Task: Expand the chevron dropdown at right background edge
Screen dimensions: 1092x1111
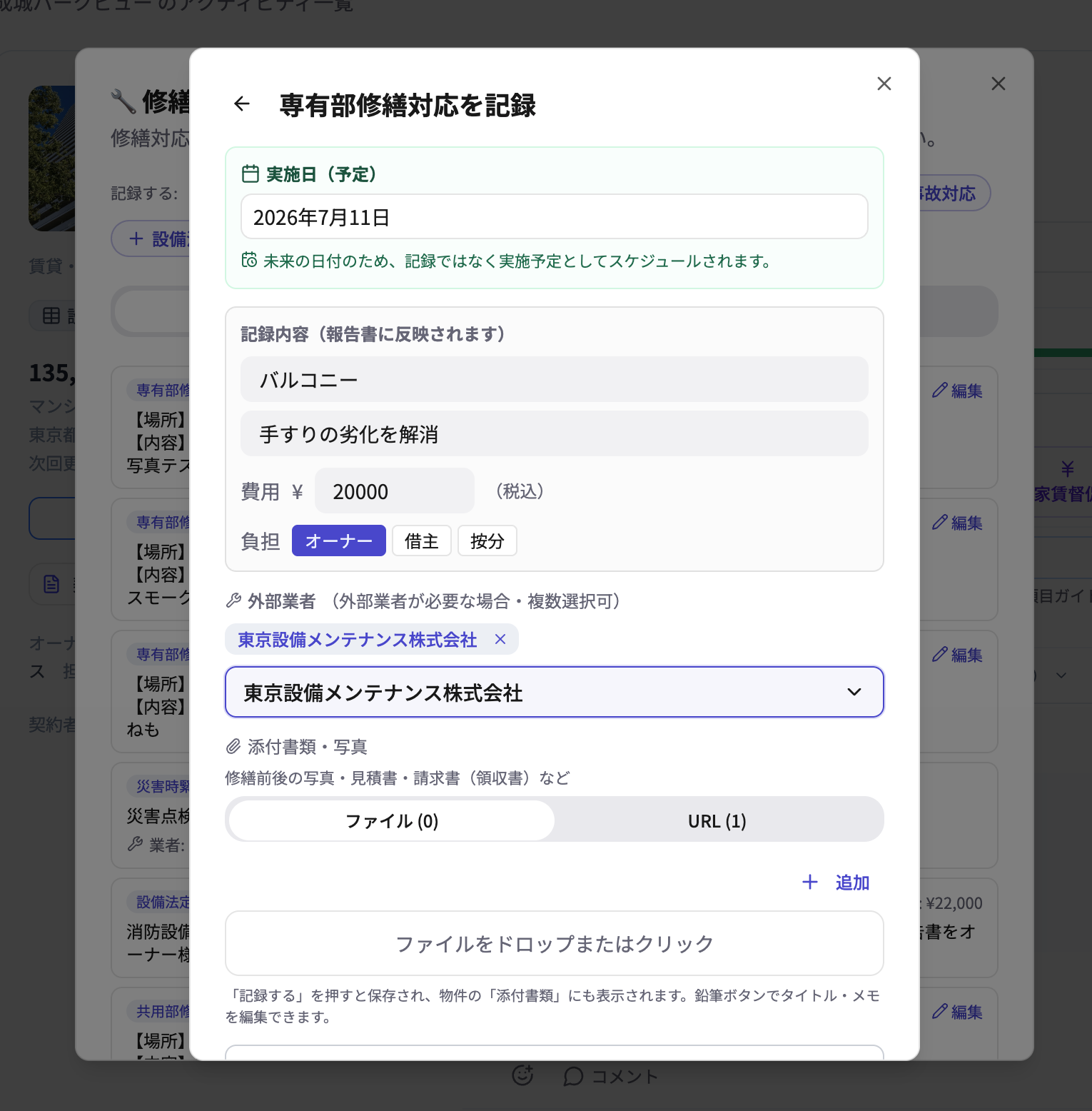Action: [x=1061, y=675]
